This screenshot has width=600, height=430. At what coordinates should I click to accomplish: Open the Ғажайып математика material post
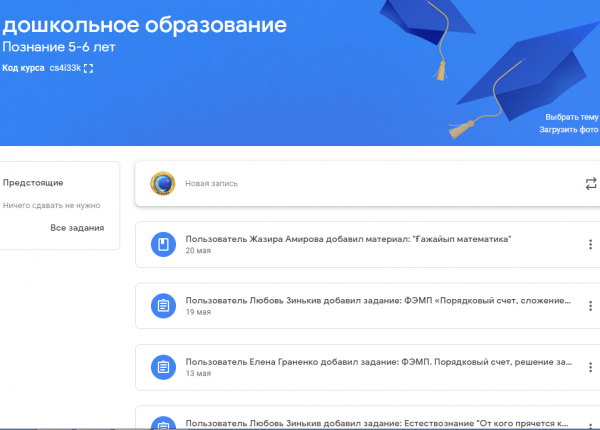click(x=348, y=239)
